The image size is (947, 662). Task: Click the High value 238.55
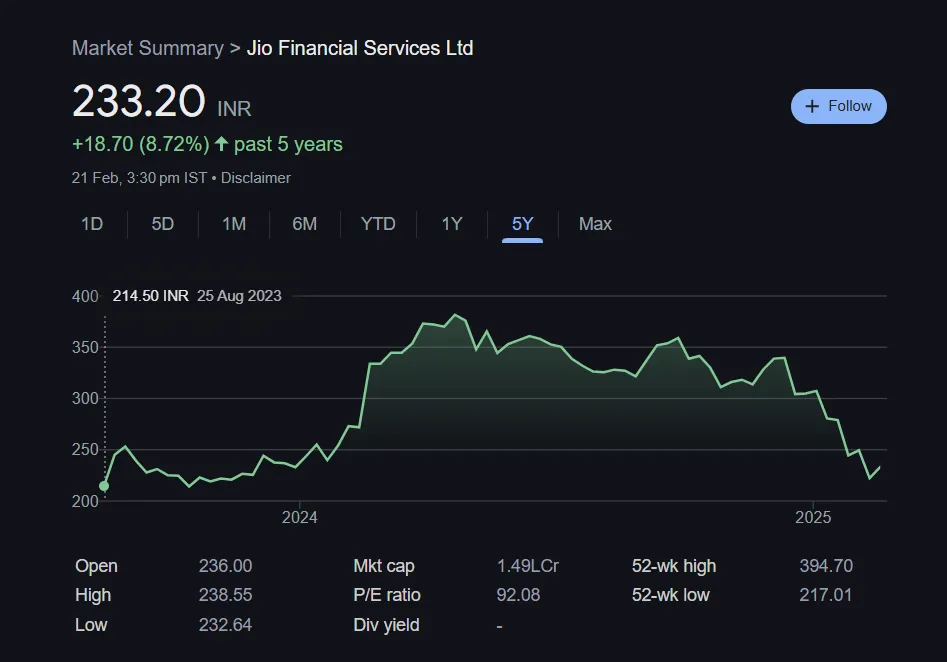click(x=225, y=595)
